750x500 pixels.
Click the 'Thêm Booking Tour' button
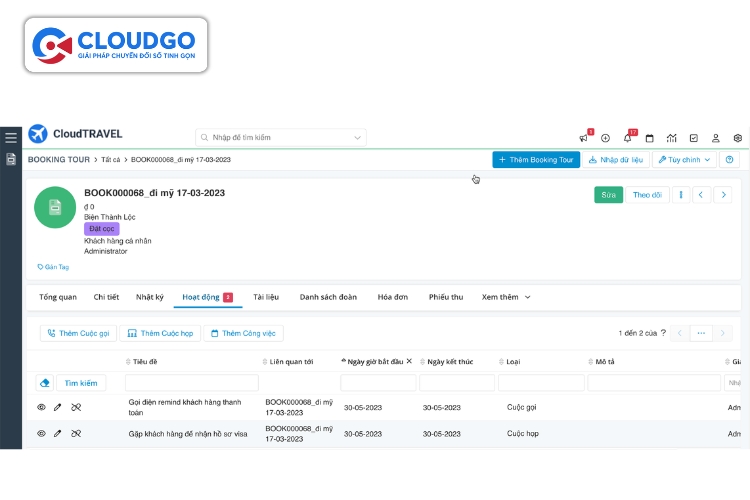pos(535,160)
